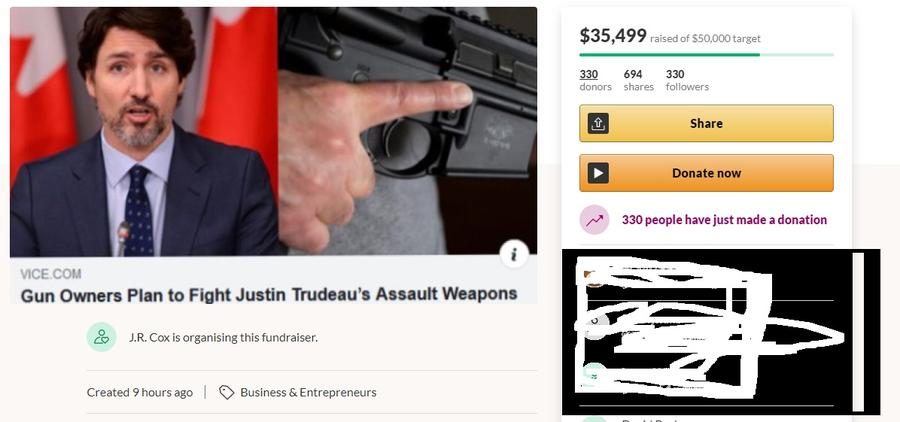Click the purple trending arrow icon

[594, 219]
